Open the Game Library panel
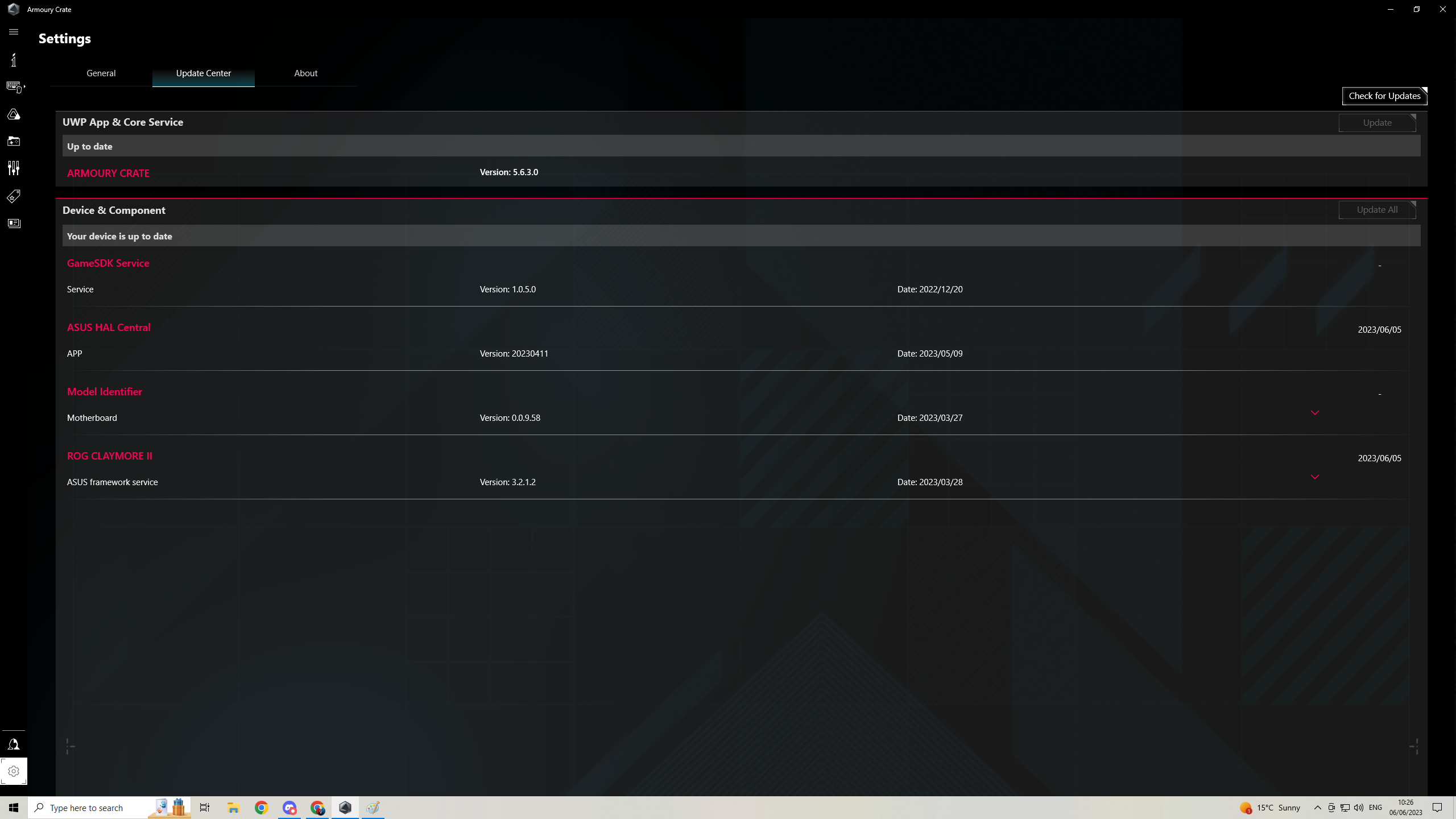The height and width of the screenshot is (819, 1456). 14,141
